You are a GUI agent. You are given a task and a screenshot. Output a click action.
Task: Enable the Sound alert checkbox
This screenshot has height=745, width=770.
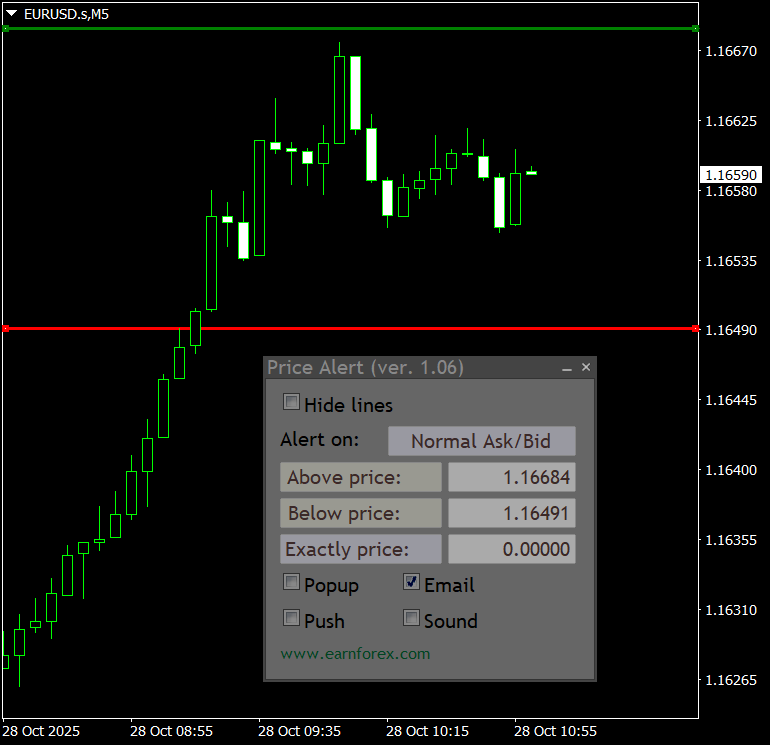(412, 619)
